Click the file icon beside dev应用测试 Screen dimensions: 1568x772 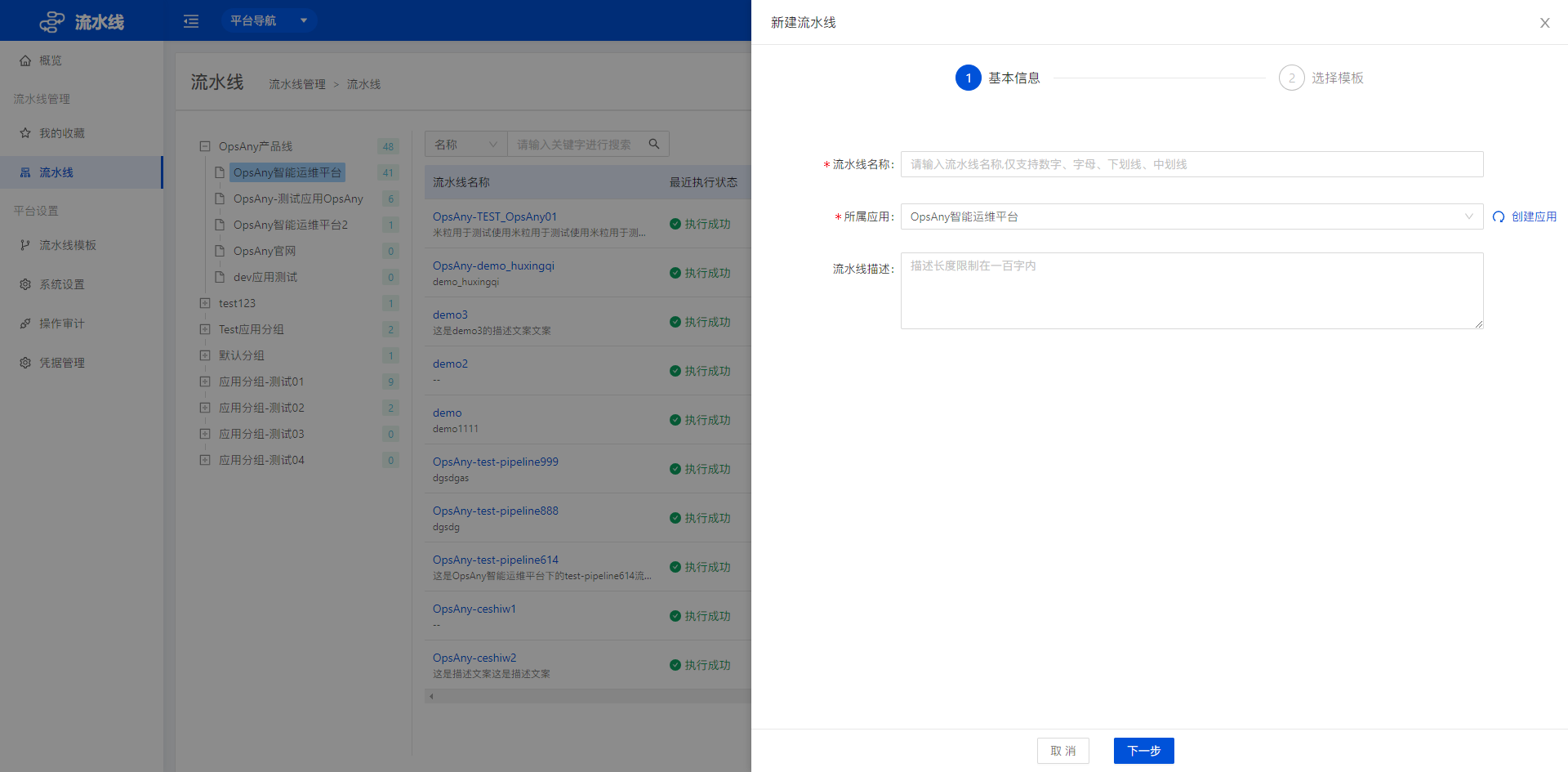[x=220, y=277]
